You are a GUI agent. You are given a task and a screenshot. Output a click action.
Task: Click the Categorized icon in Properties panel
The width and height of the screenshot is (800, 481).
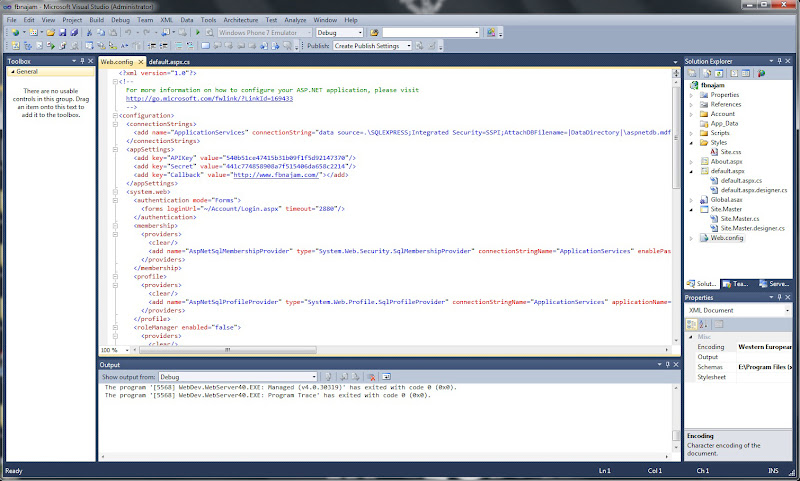click(692, 324)
